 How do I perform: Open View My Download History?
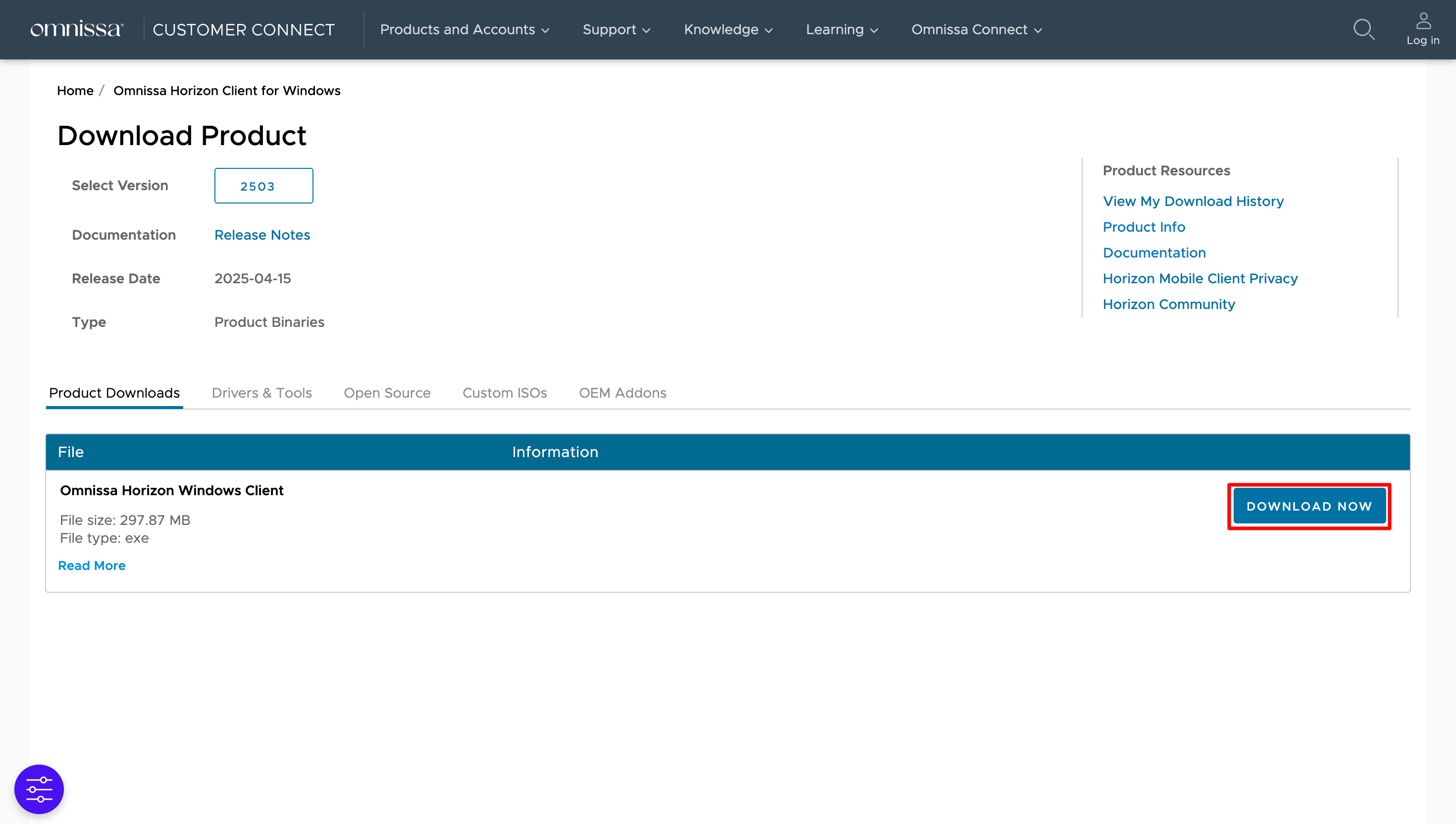pyautogui.click(x=1193, y=202)
